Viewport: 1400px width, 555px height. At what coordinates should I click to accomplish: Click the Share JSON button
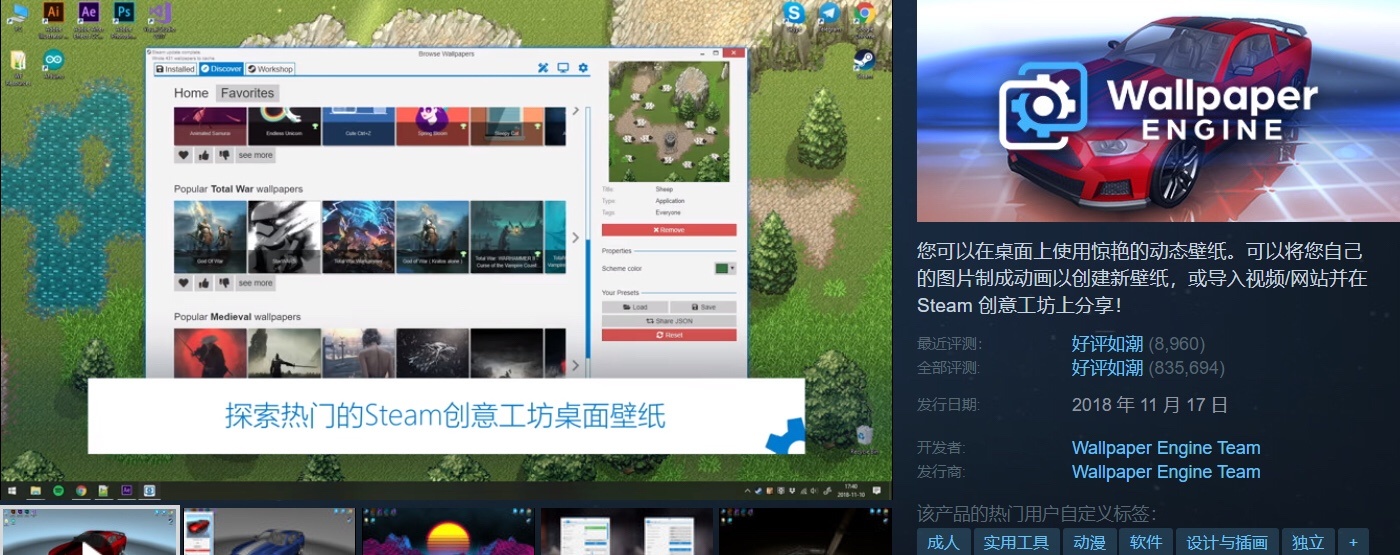click(669, 321)
